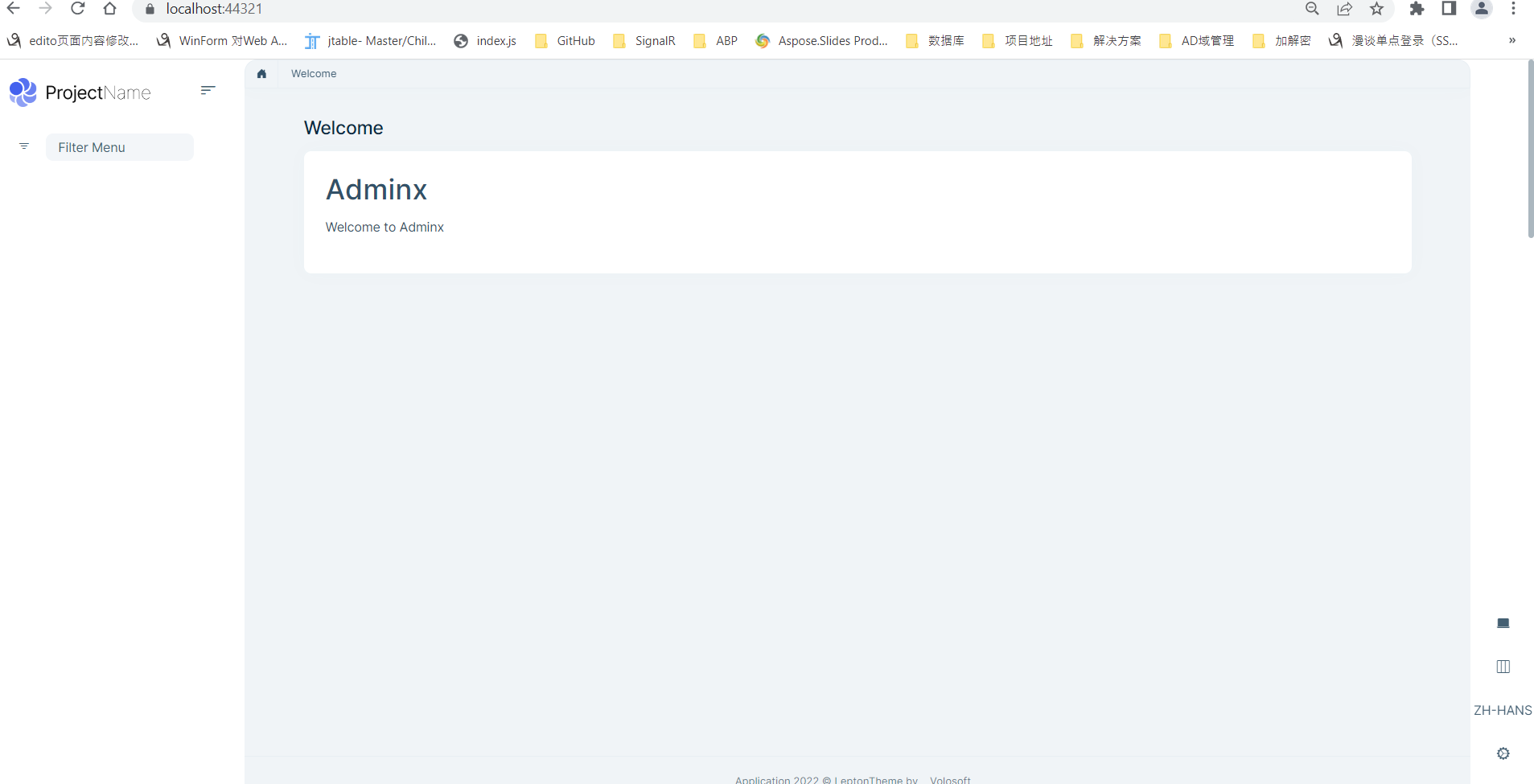This screenshot has height=784, width=1534.
Task: Open the zoom magnifier control
Action: 1312,9
